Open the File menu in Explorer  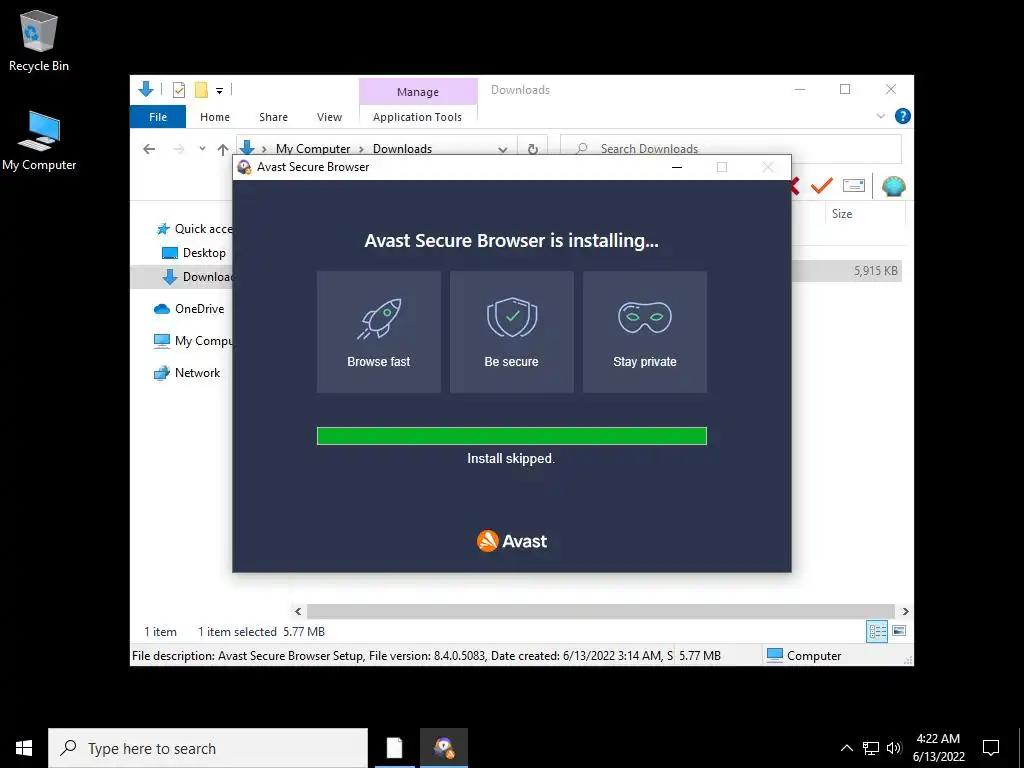click(x=158, y=117)
